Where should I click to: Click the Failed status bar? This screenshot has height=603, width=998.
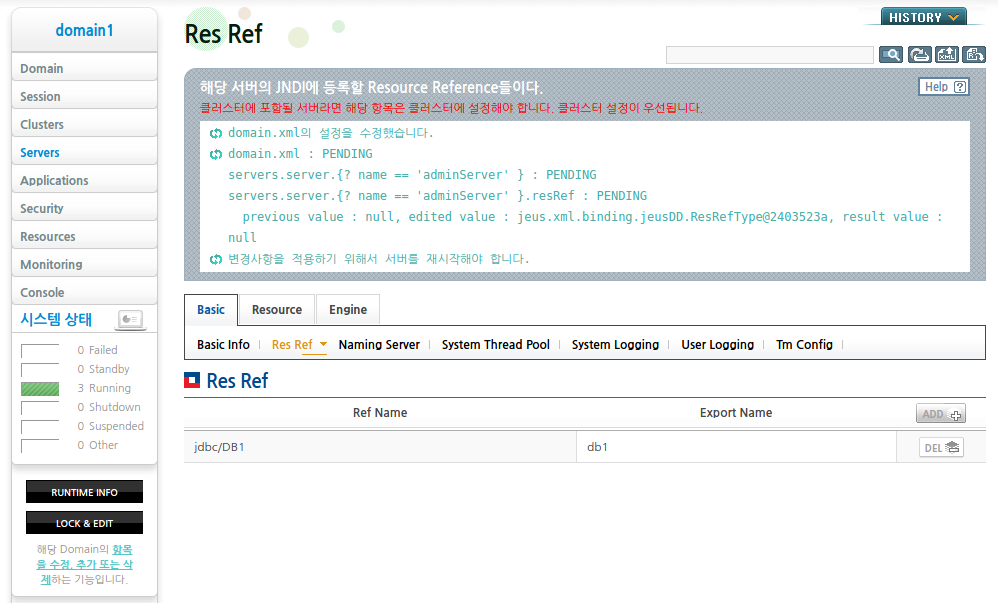click(x=40, y=350)
